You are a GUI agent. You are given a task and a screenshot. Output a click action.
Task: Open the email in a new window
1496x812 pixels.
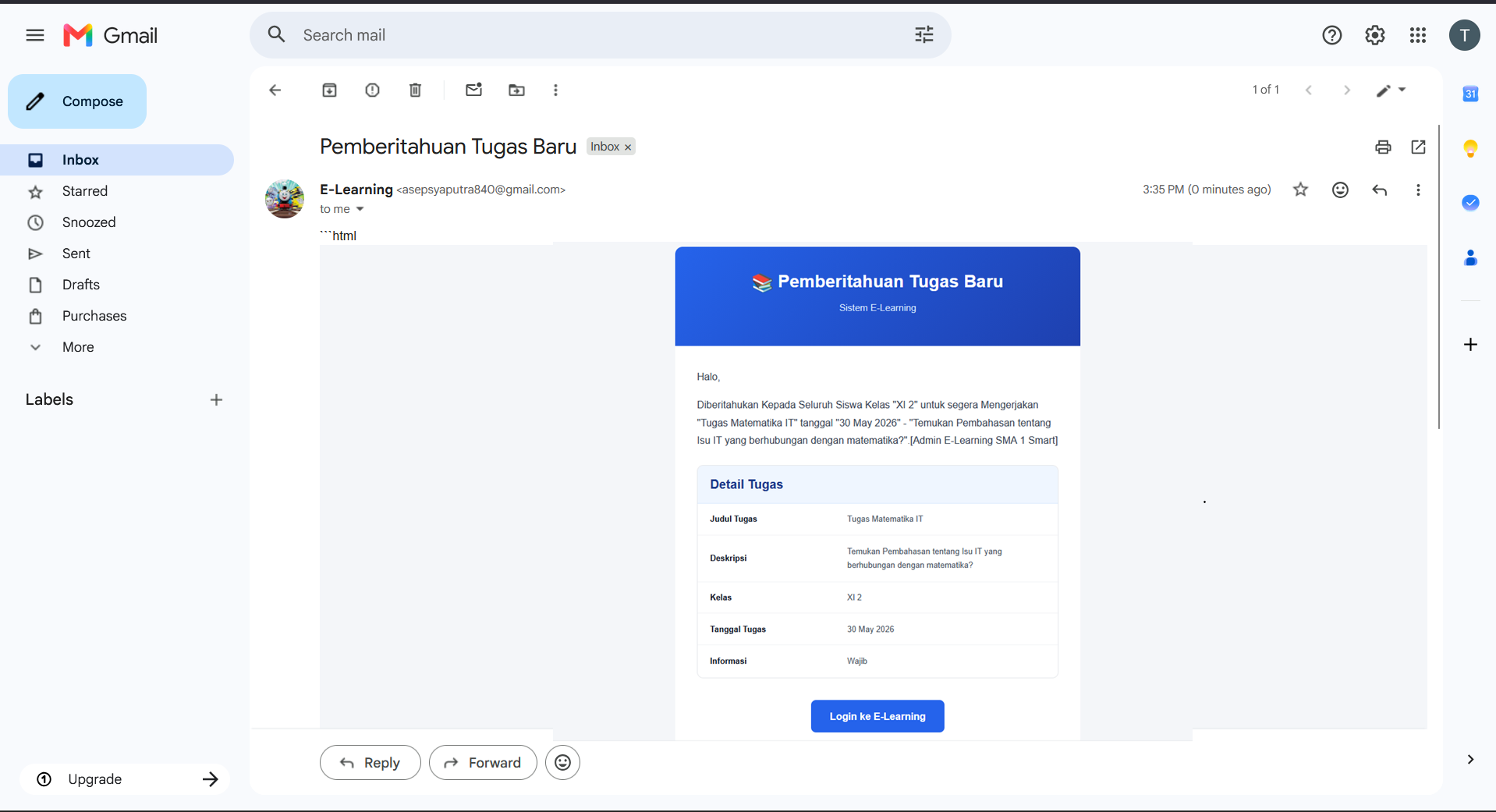(1418, 147)
